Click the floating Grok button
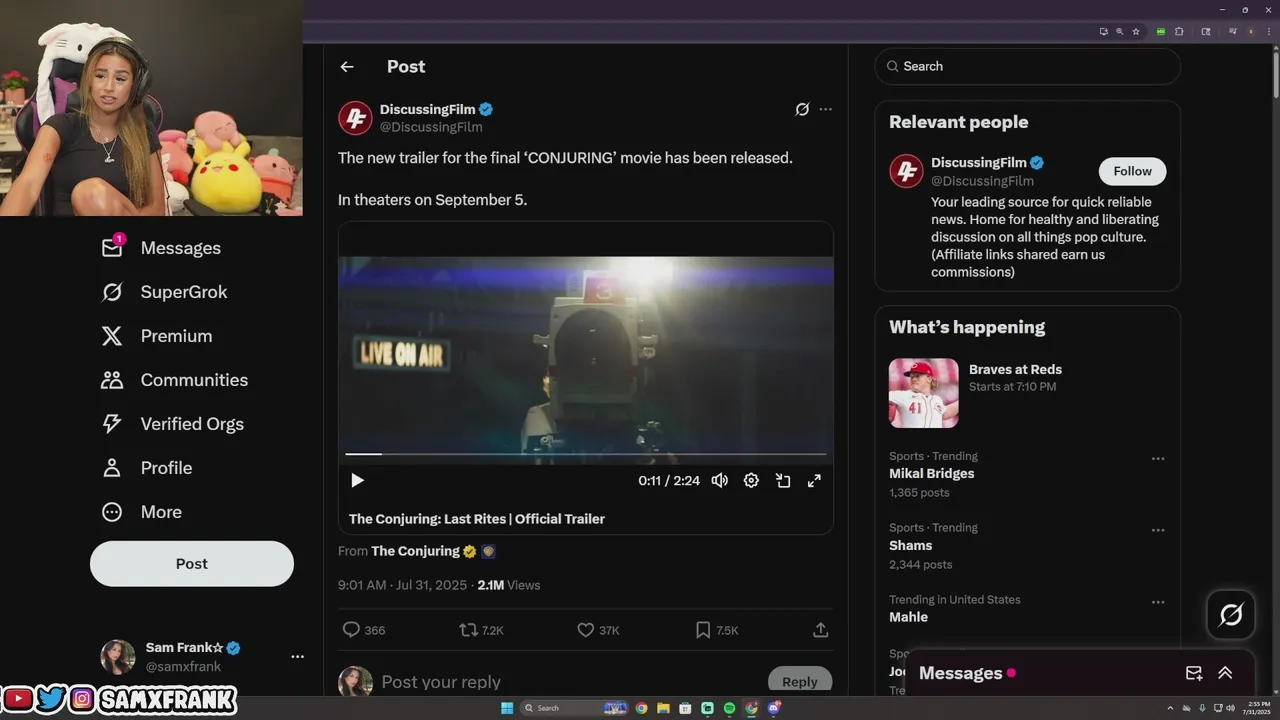This screenshot has width=1280, height=720. pyautogui.click(x=1231, y=614)
